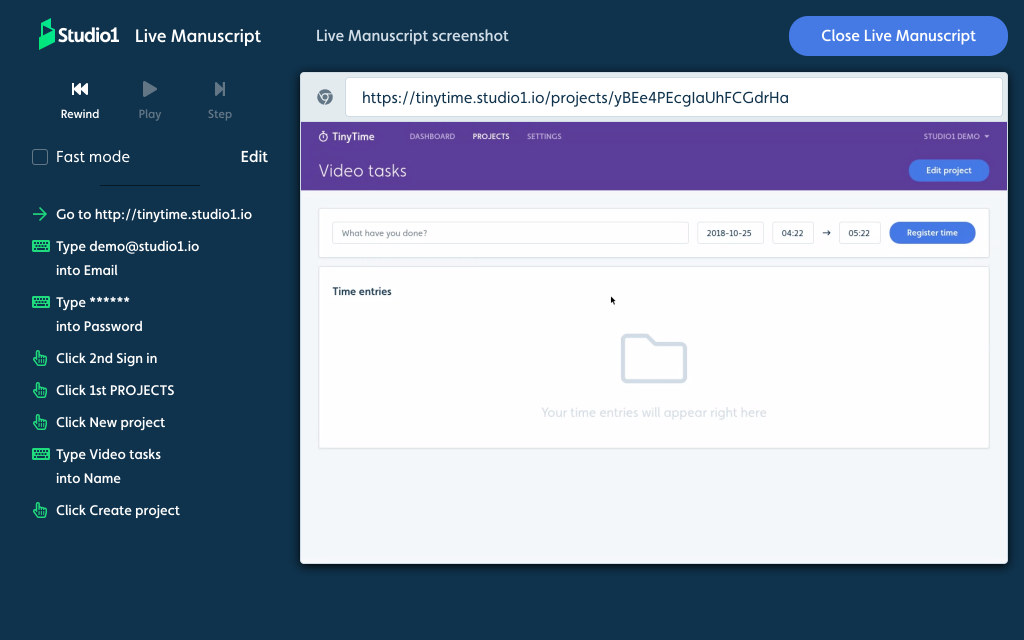Click keyboard icon next to 'Type demo@studio1.io'
This screenshot has height=640, width=1024.
point(40,246)
